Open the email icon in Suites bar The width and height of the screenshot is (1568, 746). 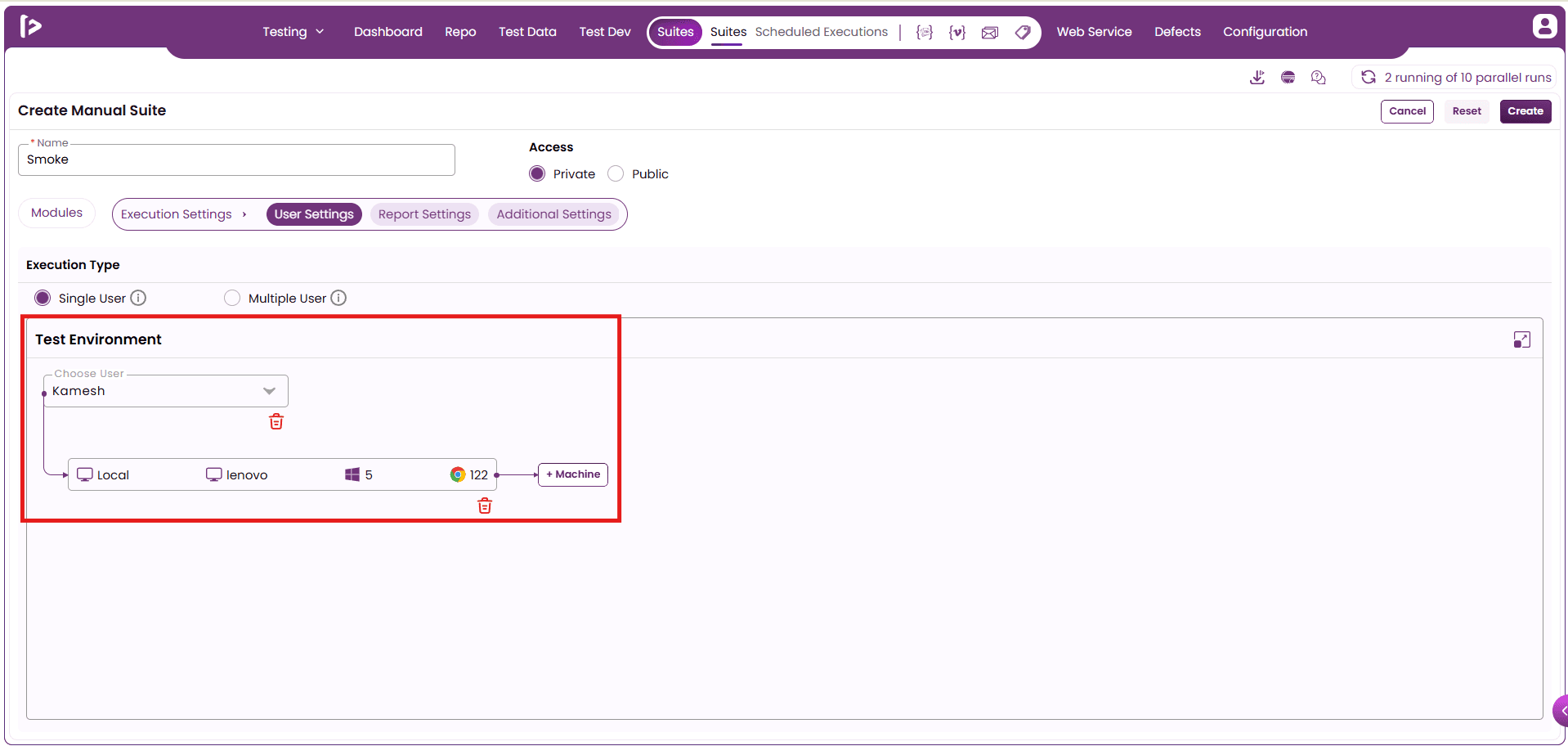pyautogui.click(x=990, y=32)
